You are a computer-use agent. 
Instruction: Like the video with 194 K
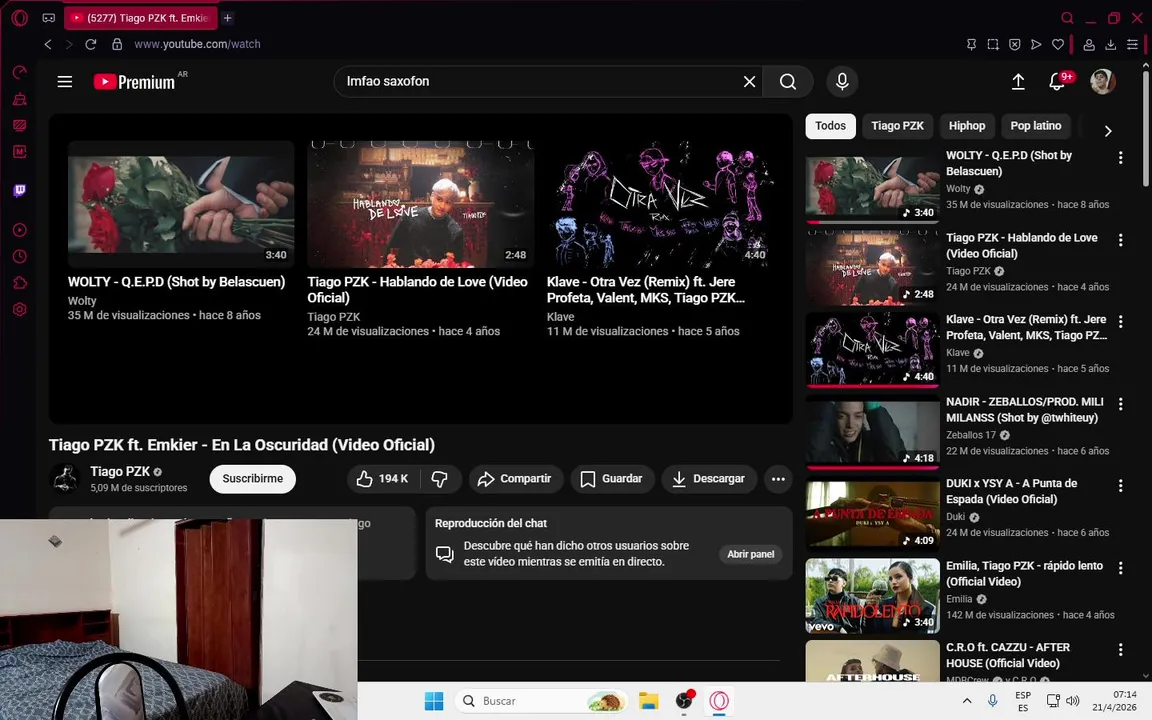point(383,479)
